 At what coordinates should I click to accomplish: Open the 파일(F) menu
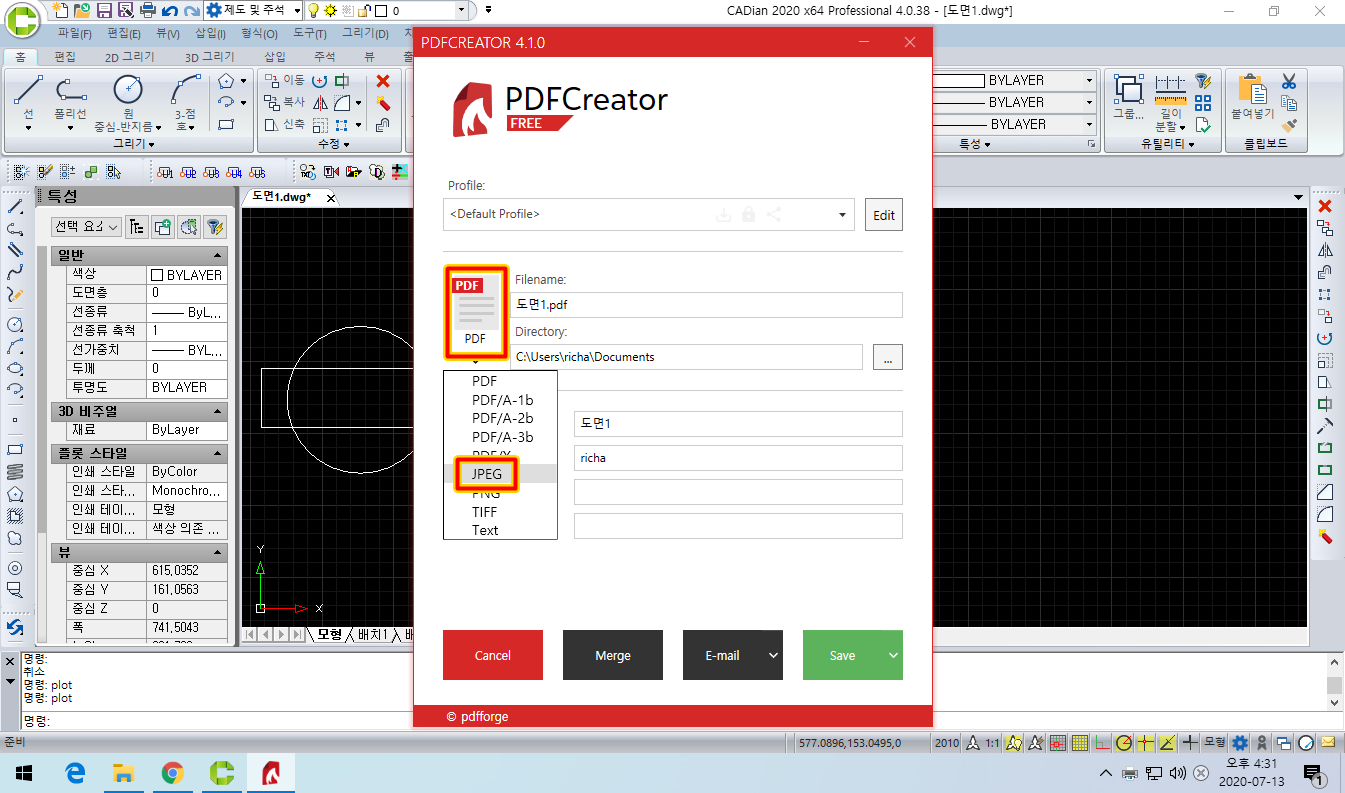coord(74,33)
